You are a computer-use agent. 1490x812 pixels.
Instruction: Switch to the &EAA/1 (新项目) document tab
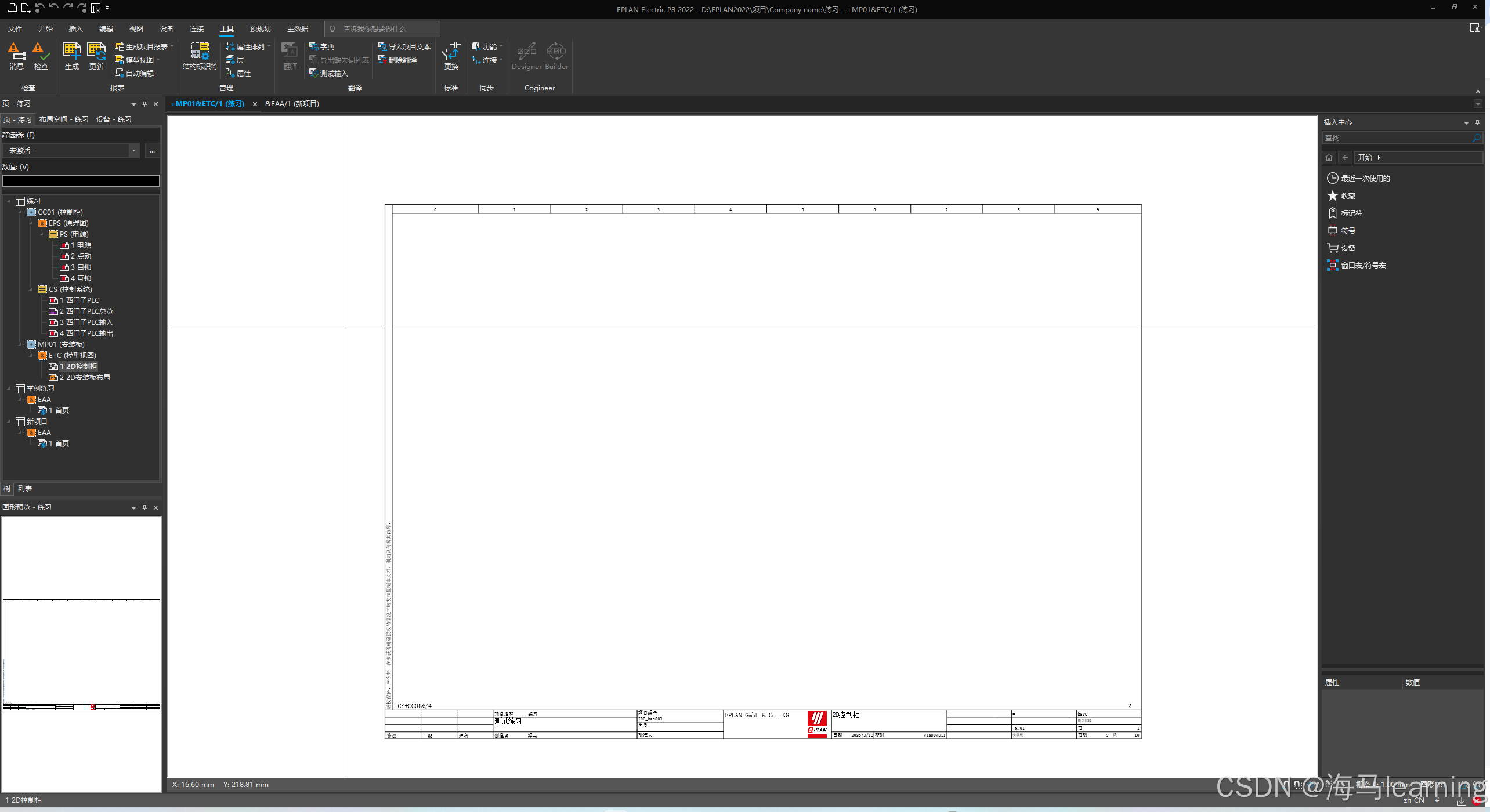point(292,104)
